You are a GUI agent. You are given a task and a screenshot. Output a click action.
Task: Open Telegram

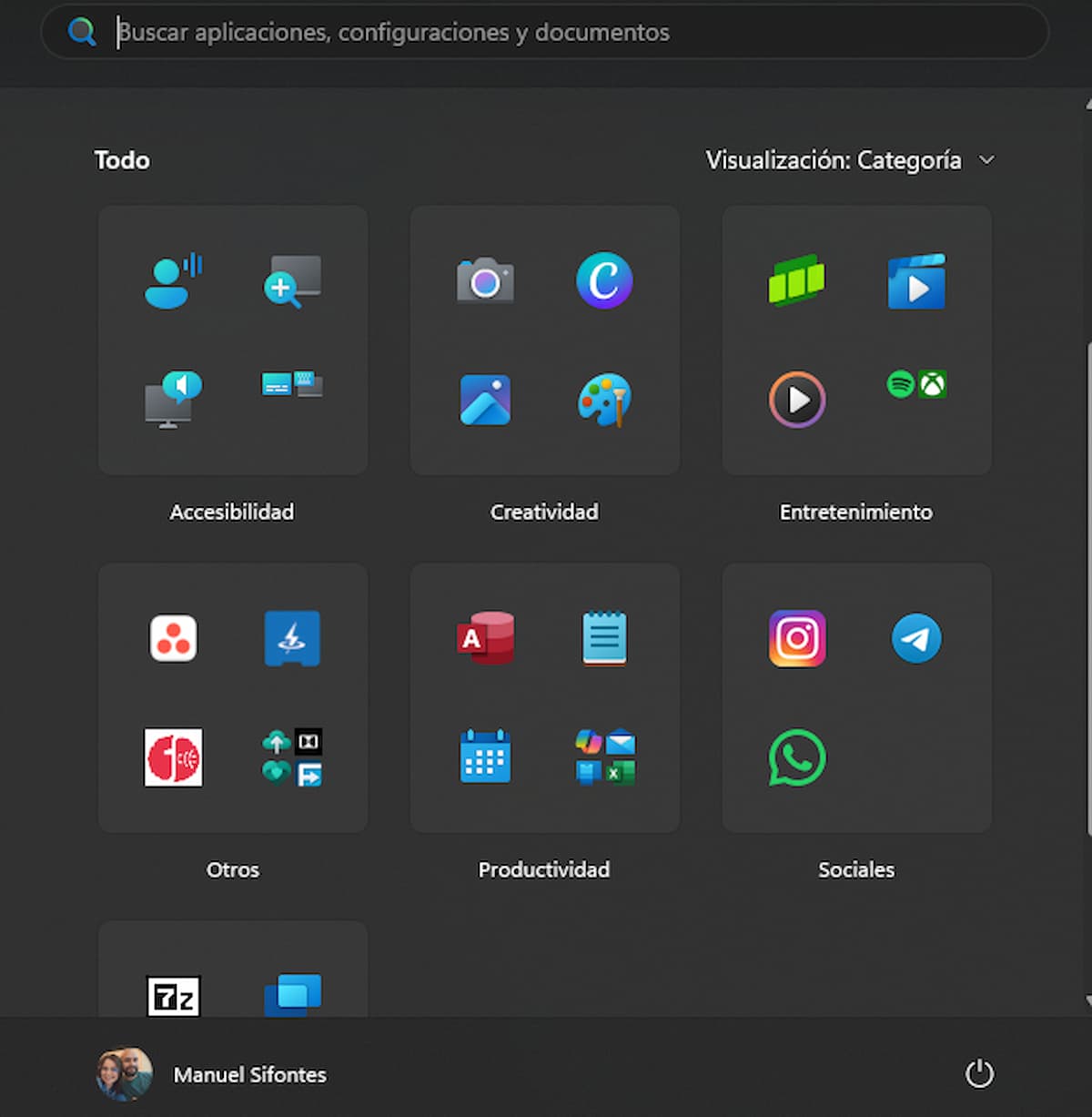917,638
